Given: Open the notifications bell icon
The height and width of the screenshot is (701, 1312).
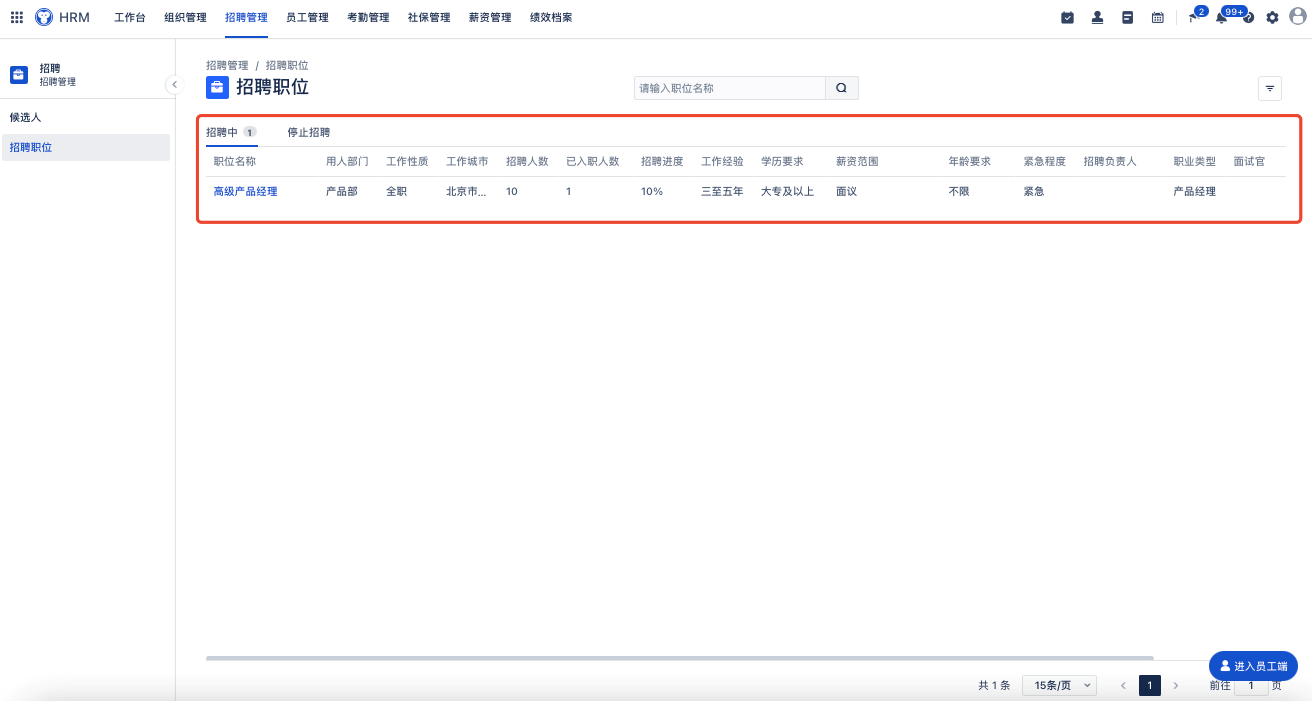Looking at the screenshot, I should pyautogui.click(x=1221, y=17).
